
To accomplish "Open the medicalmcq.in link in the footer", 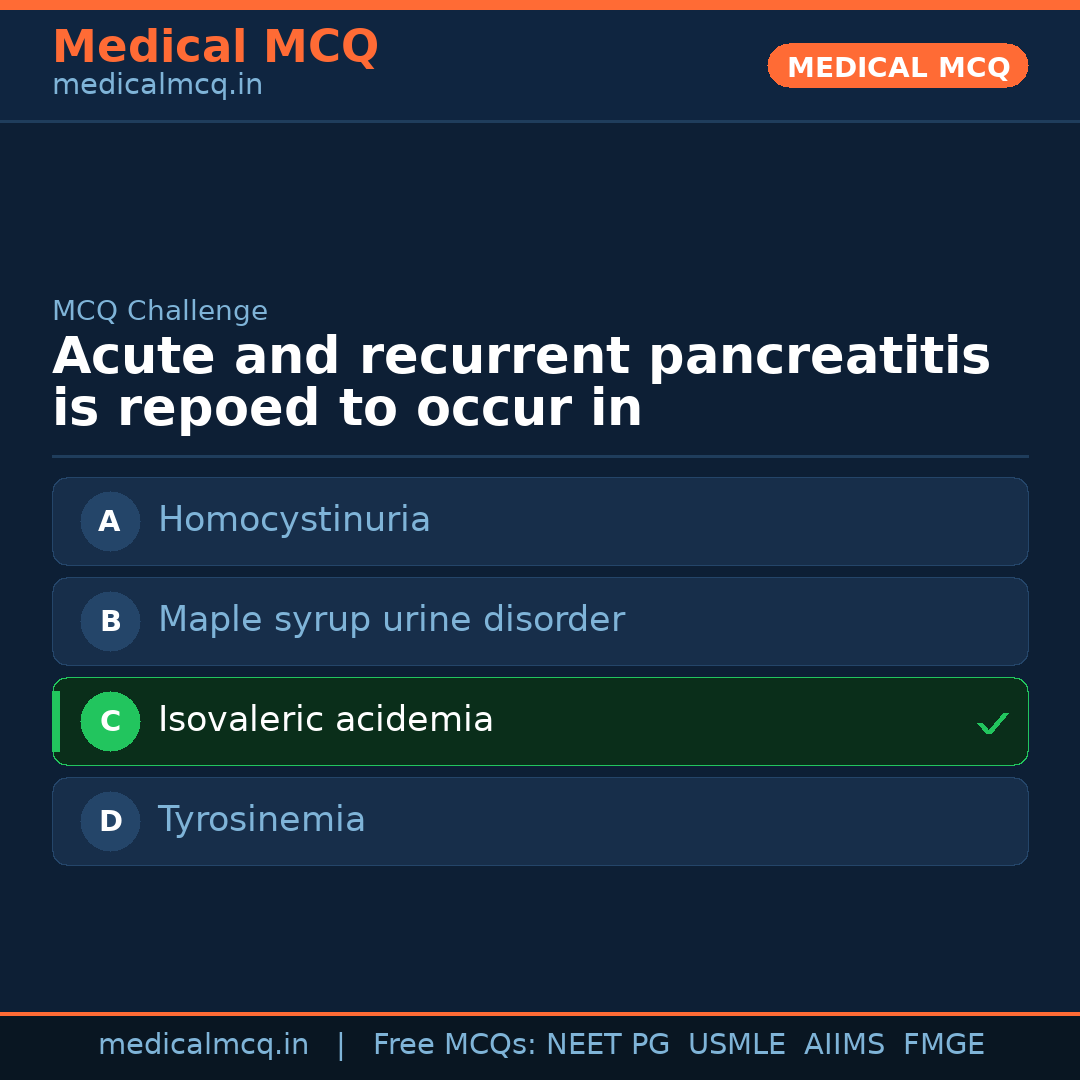I will pyautogui.click(x=203, y=1045).
